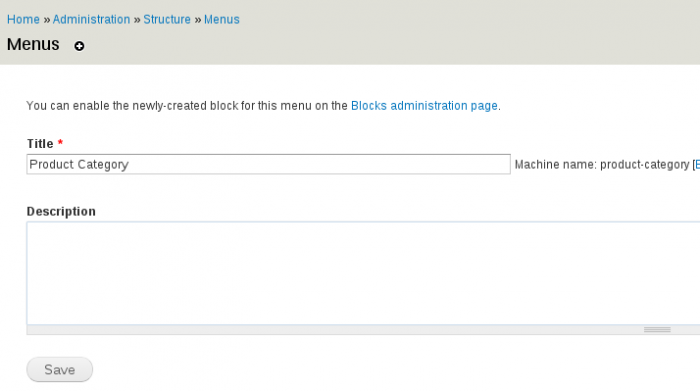Click the add to shortcuts plus icon

79,46
